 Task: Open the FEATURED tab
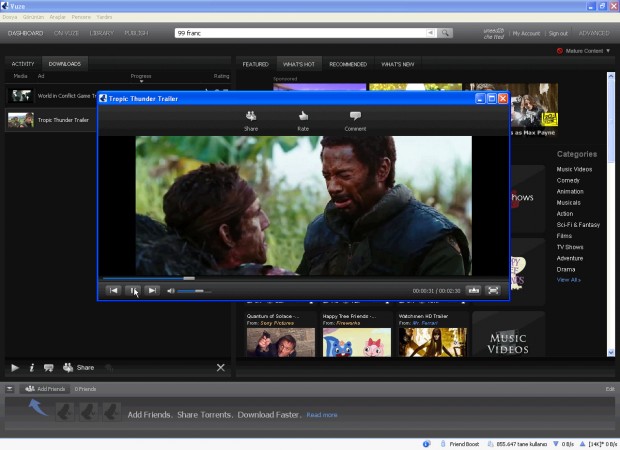coord(255,64)
